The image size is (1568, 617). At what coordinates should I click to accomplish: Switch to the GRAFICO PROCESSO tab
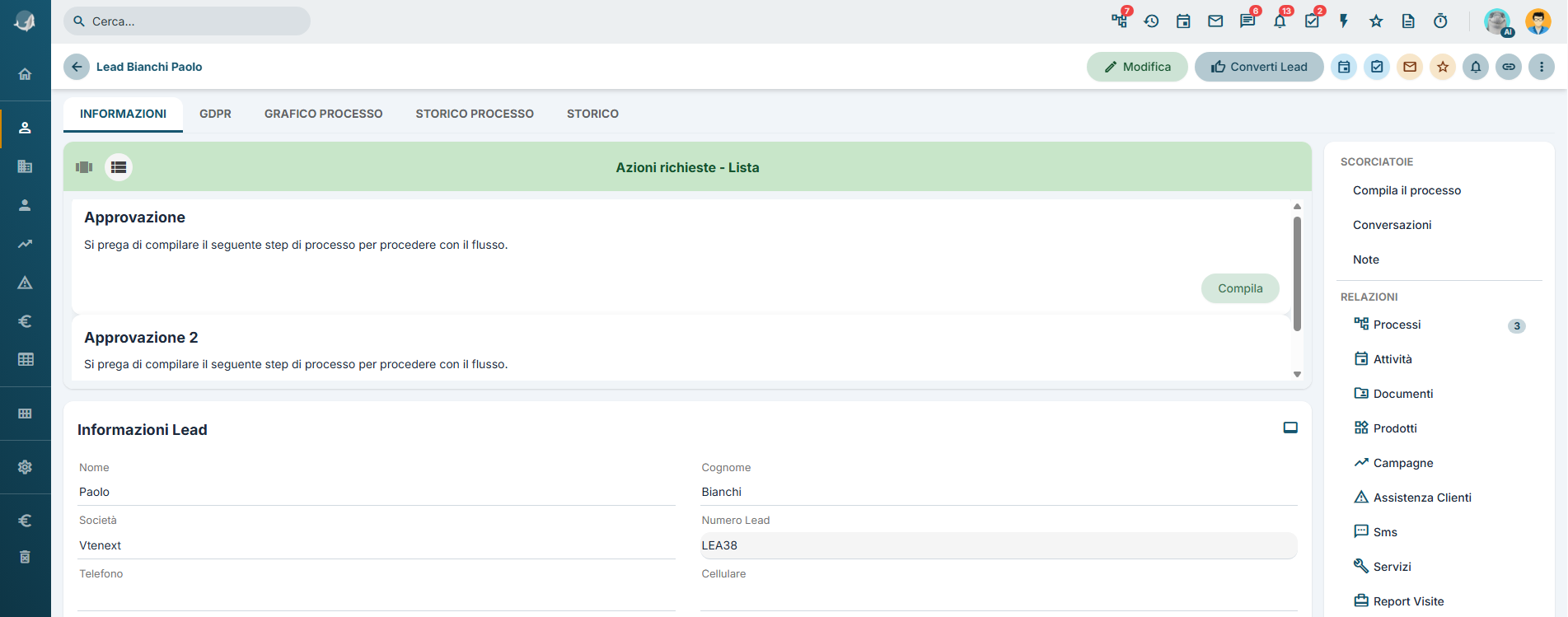323,114
